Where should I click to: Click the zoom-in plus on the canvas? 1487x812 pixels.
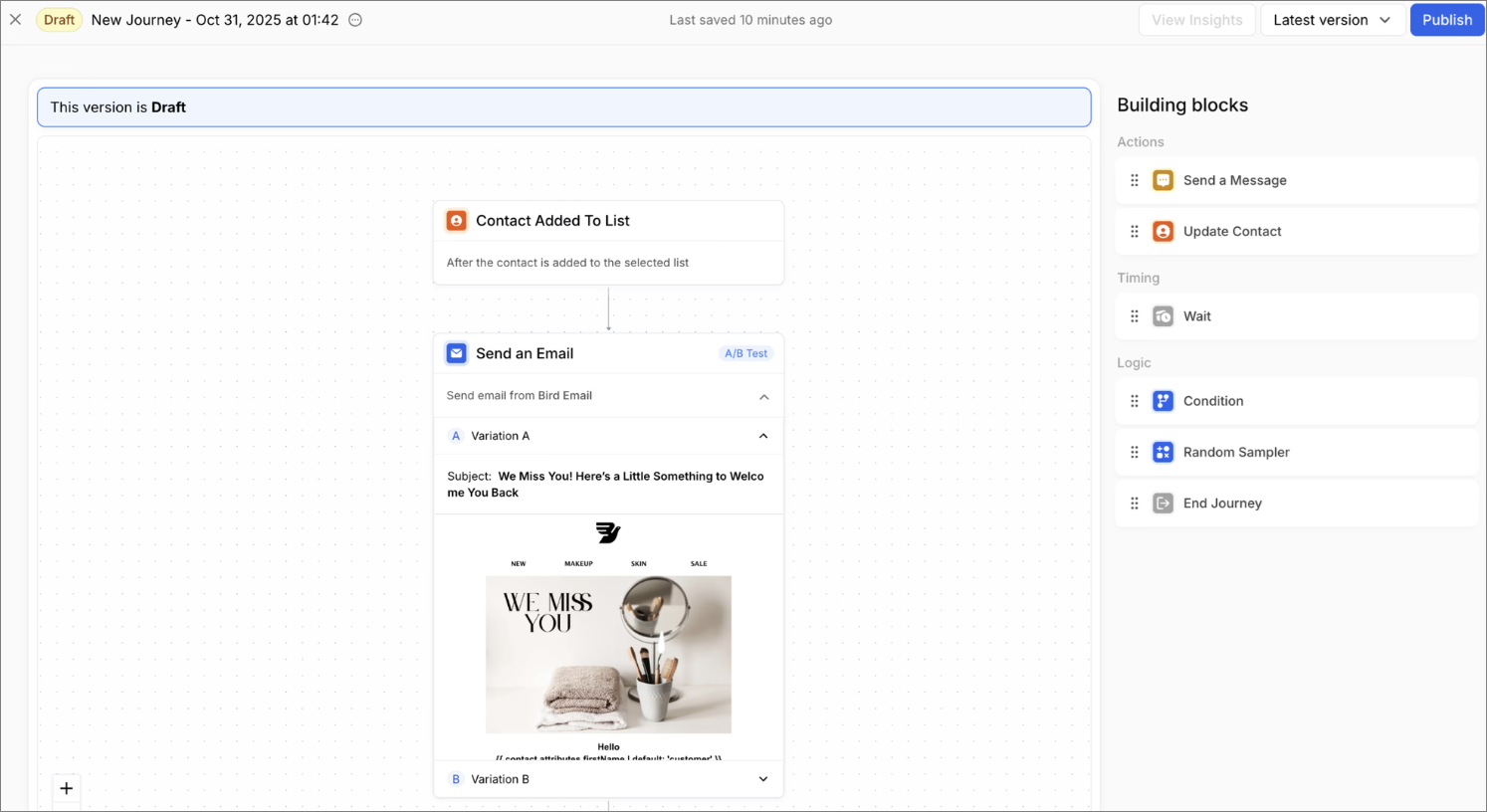pyautogui.click(x=66, y=788)
